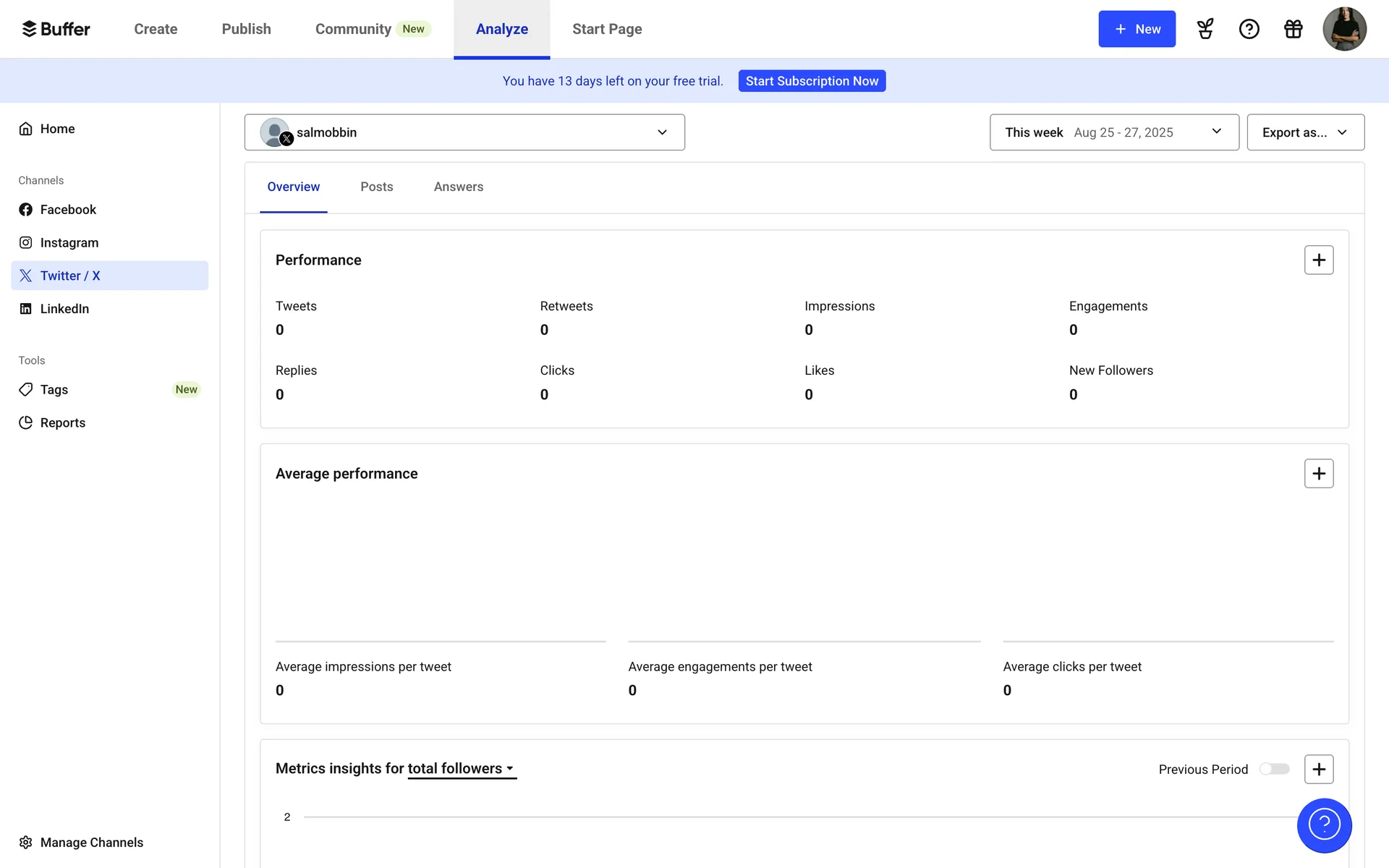
Task: Open the This week date range dropdown
Action: tap(1113, 132)
